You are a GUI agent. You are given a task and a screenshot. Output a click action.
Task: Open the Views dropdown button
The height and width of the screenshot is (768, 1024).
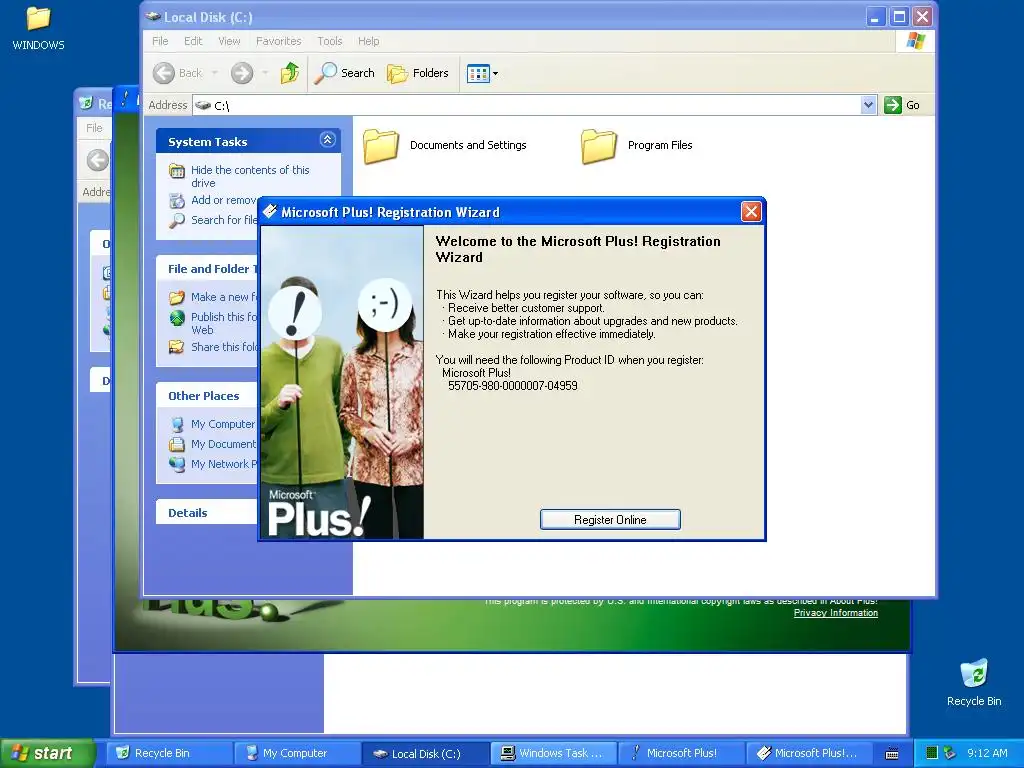(483, 73)
